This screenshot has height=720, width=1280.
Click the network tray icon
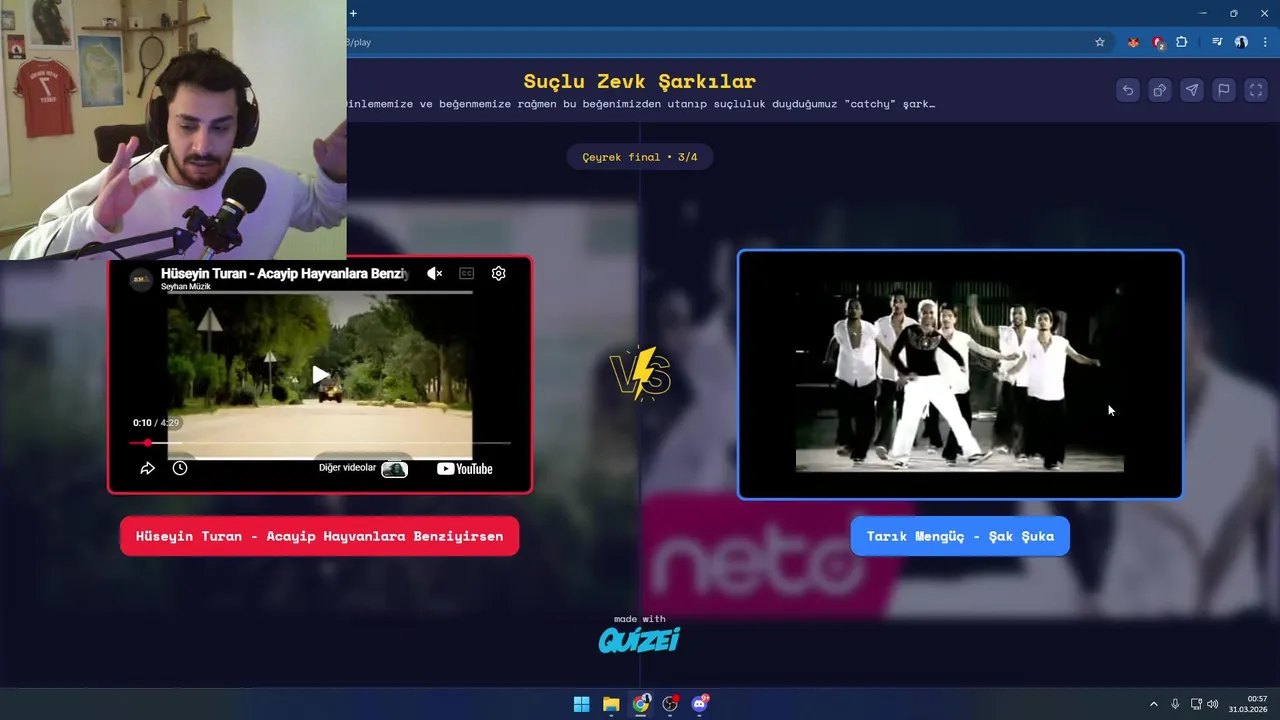coord(1196,704)
